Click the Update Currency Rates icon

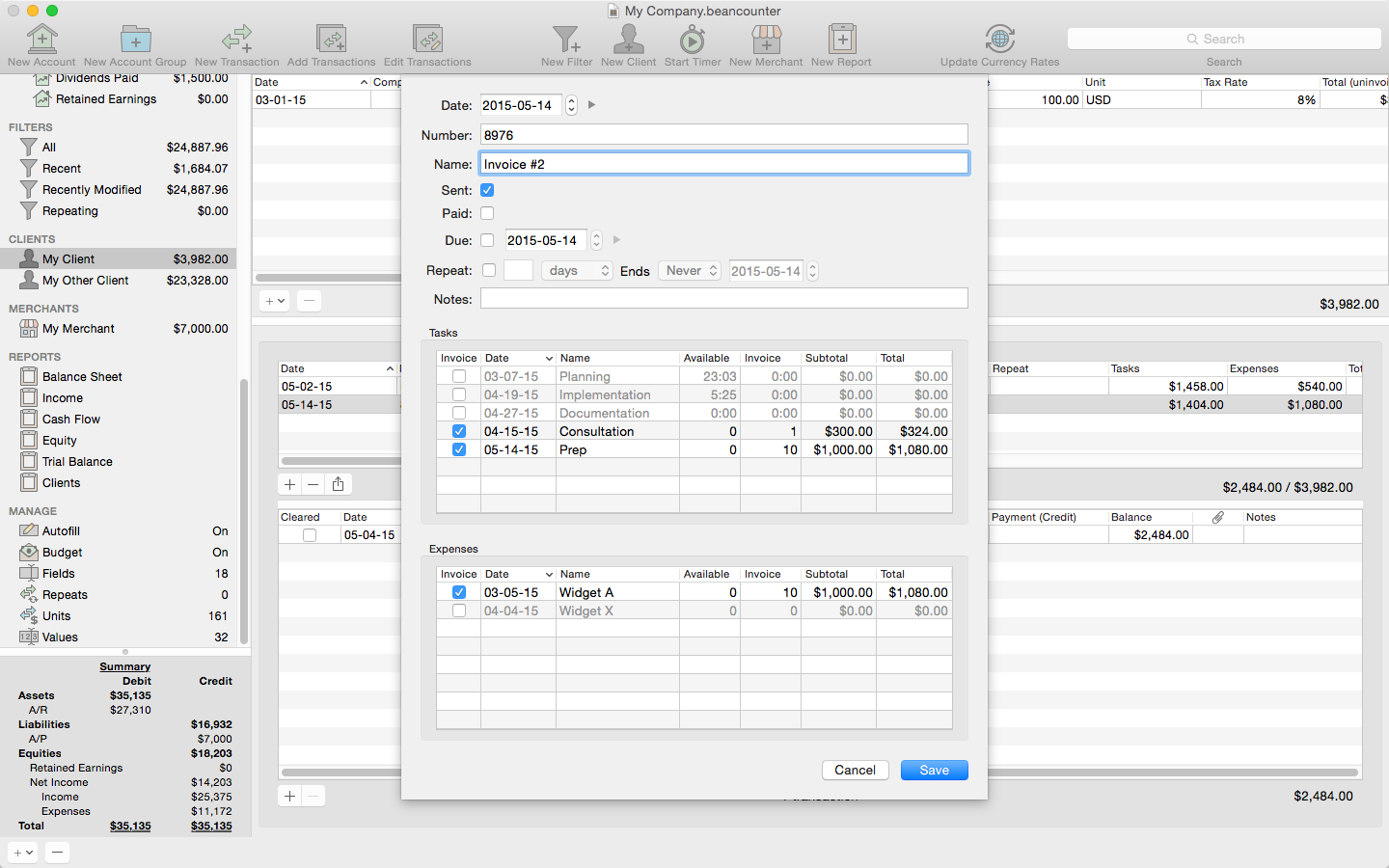coord(999,39)
